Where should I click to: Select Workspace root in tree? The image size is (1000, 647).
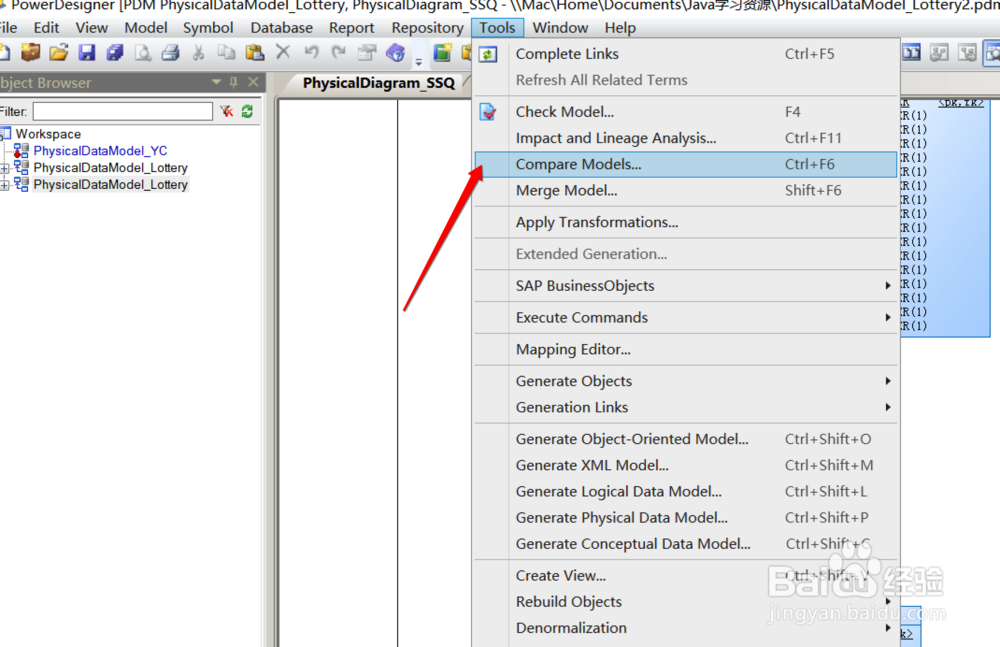(48, 134)
